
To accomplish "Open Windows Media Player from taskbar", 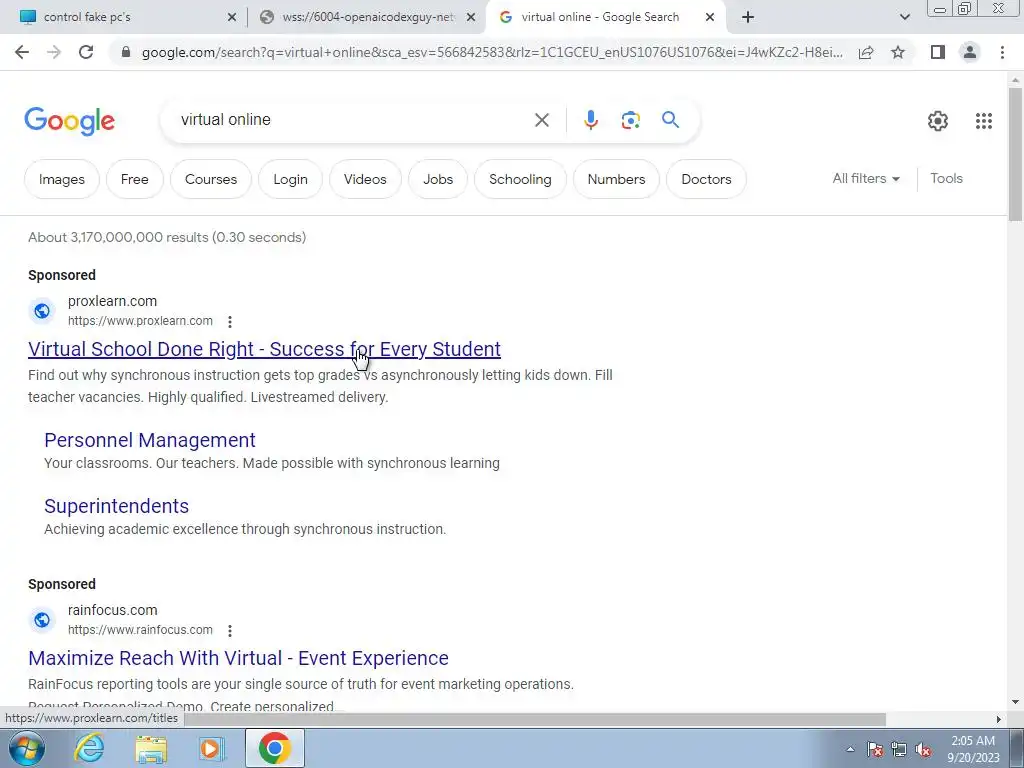I will [211, 749].
